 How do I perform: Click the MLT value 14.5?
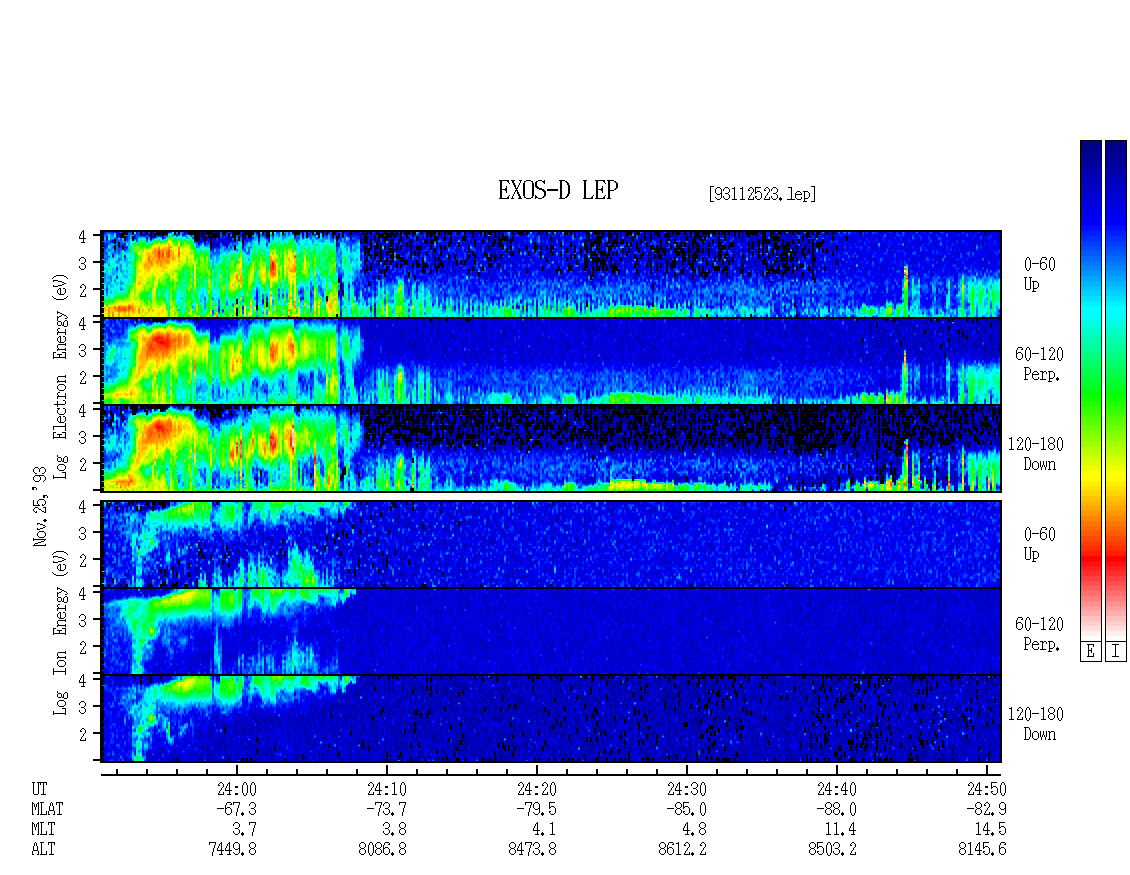991,830
